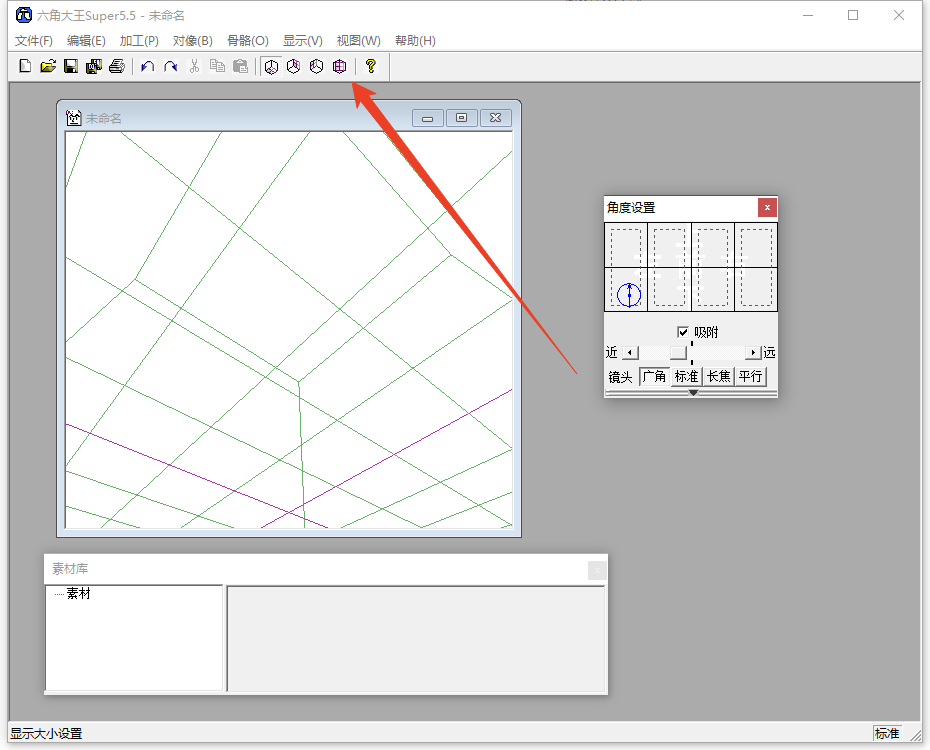Screen dimensions: 930x750
Task: Open the 加工(P) menu
Action: pos(139,41)
